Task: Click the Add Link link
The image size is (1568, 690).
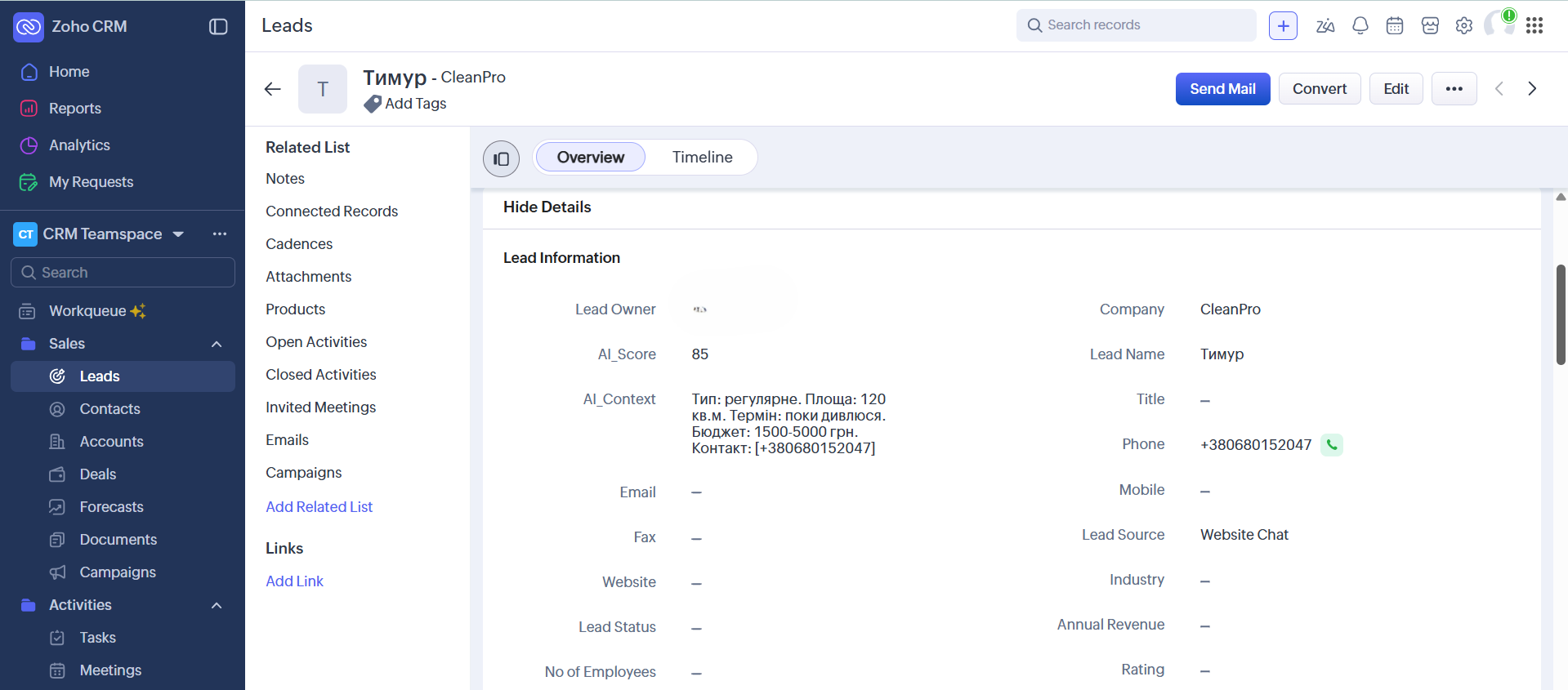Action: click(x=294, y=581)
